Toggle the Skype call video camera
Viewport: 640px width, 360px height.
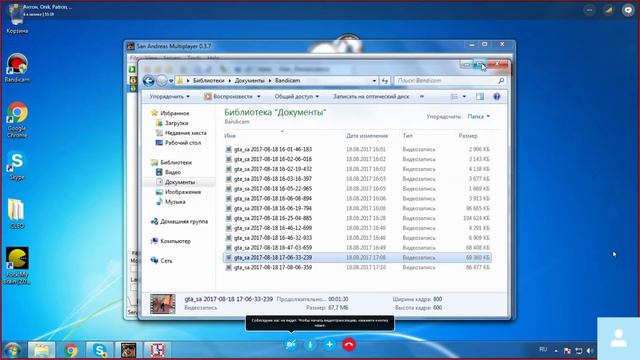point(291,344)
